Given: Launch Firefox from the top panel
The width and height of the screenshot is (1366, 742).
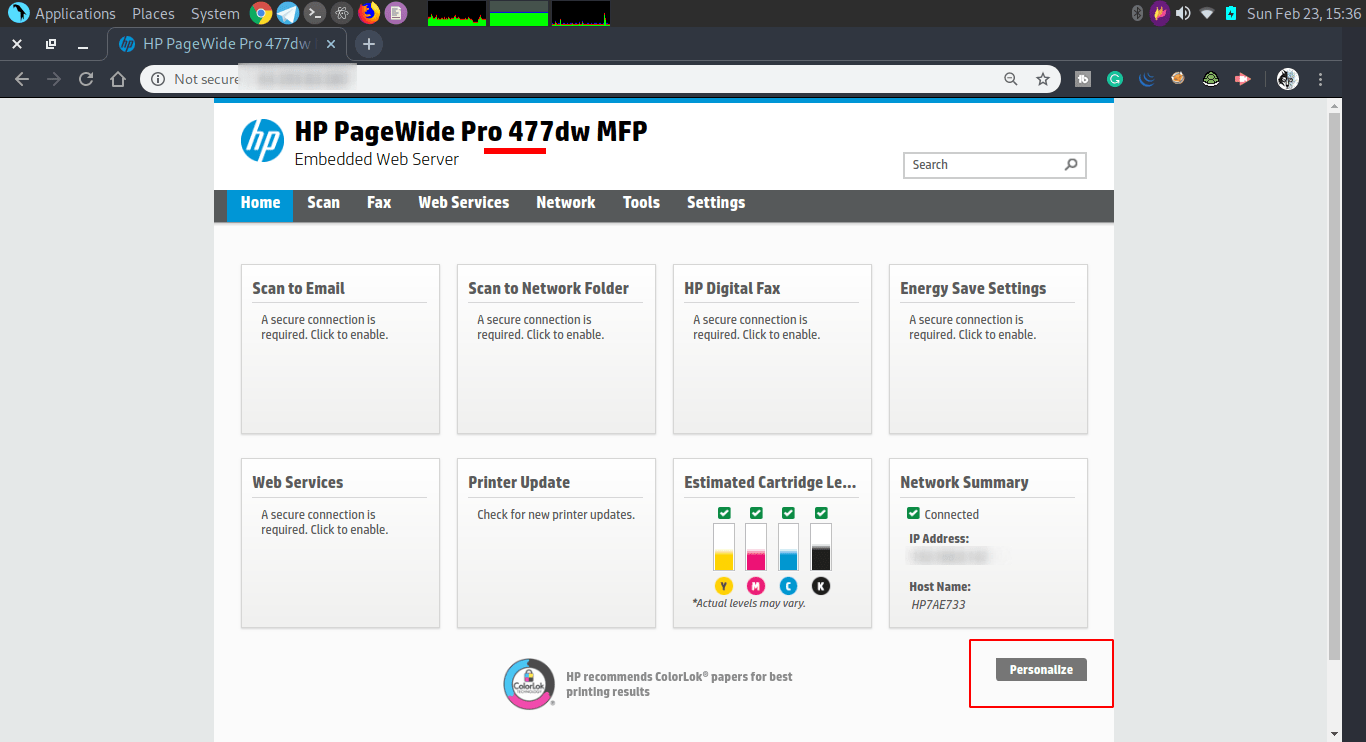Looking at the screenshot, I should 369,13.
